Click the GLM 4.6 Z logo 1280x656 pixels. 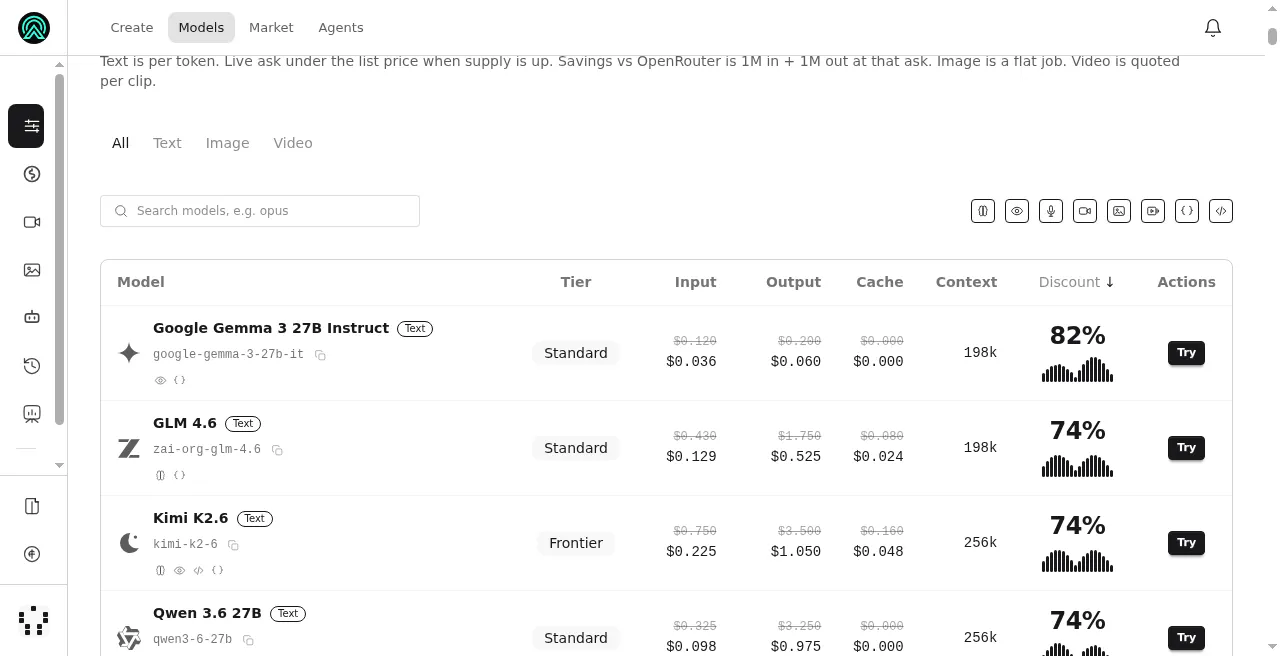[x=129, y=448]
